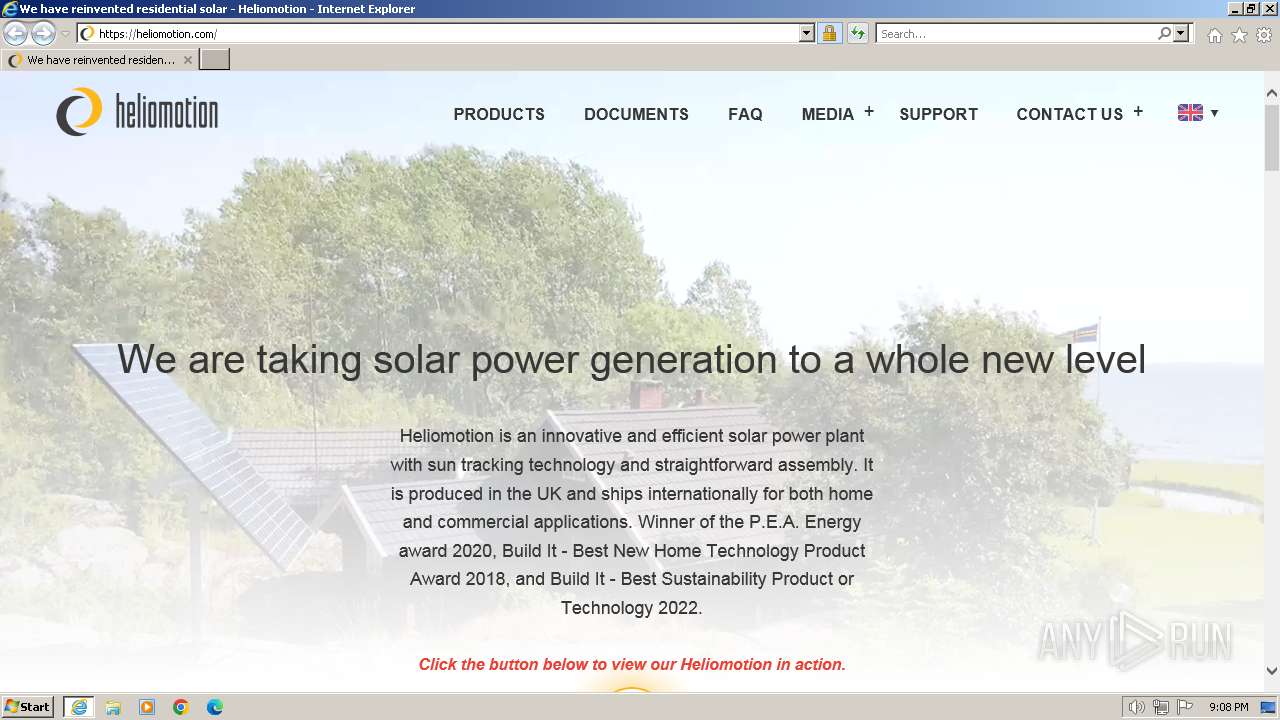Click the browser Back button
The image size is (1280, 720).
pyautogui.click(x=15, y=33)
